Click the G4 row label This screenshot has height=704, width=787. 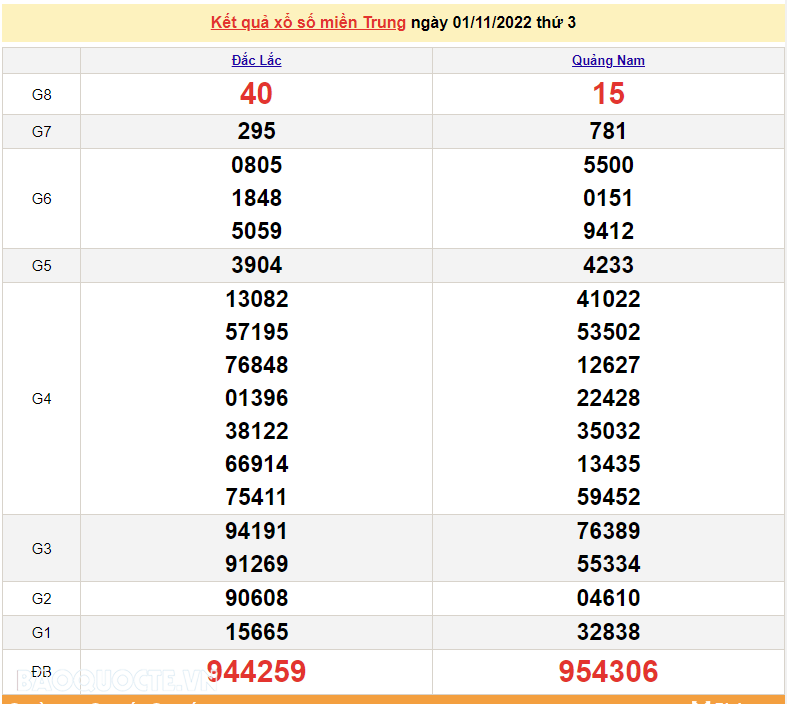pyautogui.click(x=41, y=398)
